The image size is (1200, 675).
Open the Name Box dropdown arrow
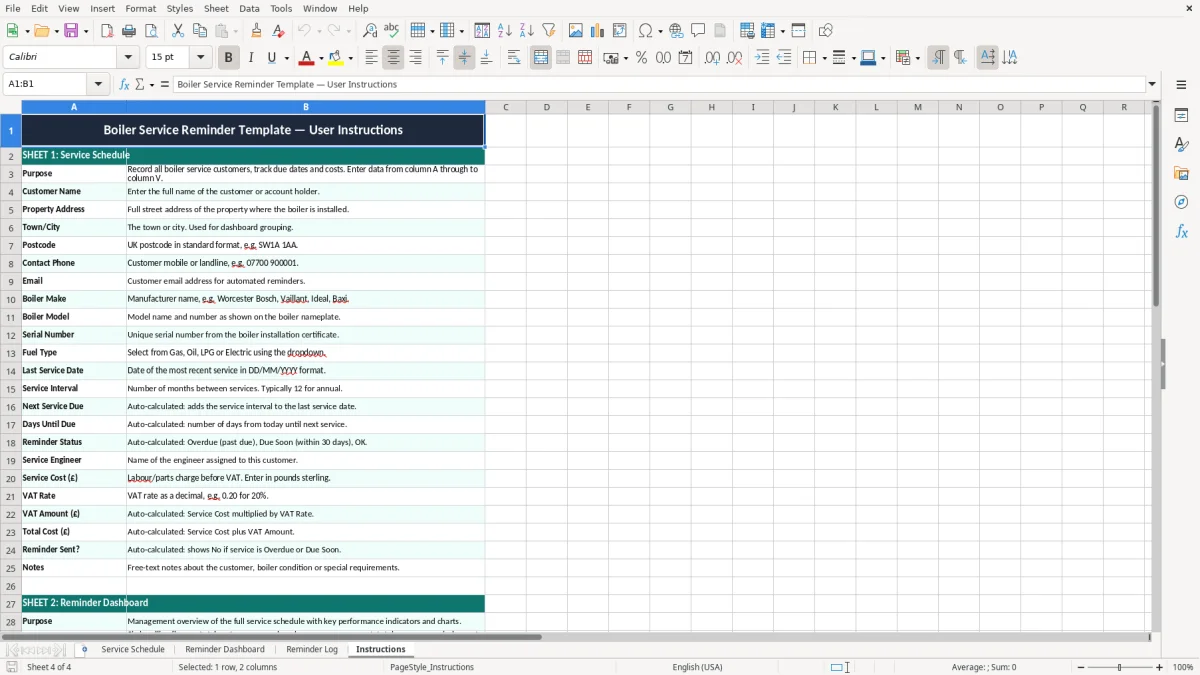click(98, 84)
